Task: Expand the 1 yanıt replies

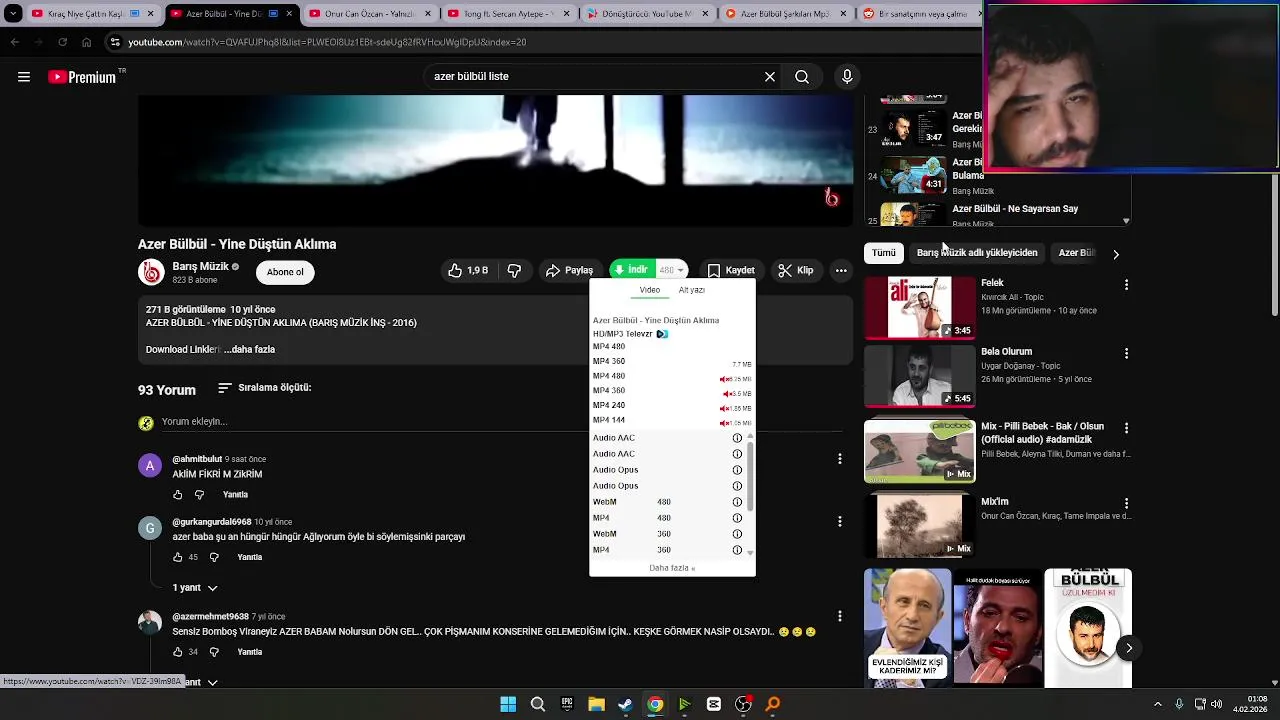Action: pos(195,588)
